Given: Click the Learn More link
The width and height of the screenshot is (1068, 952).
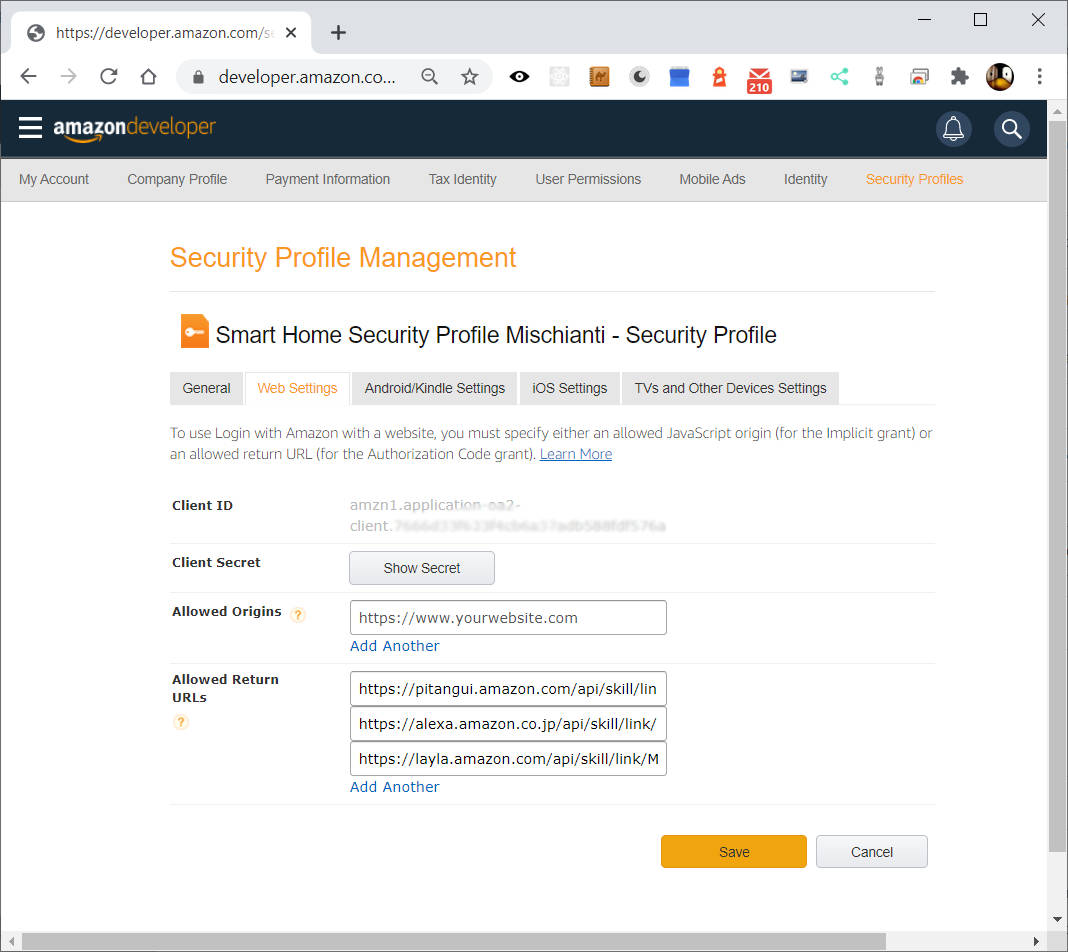Looking at the screenshot, I should (576, 453).
